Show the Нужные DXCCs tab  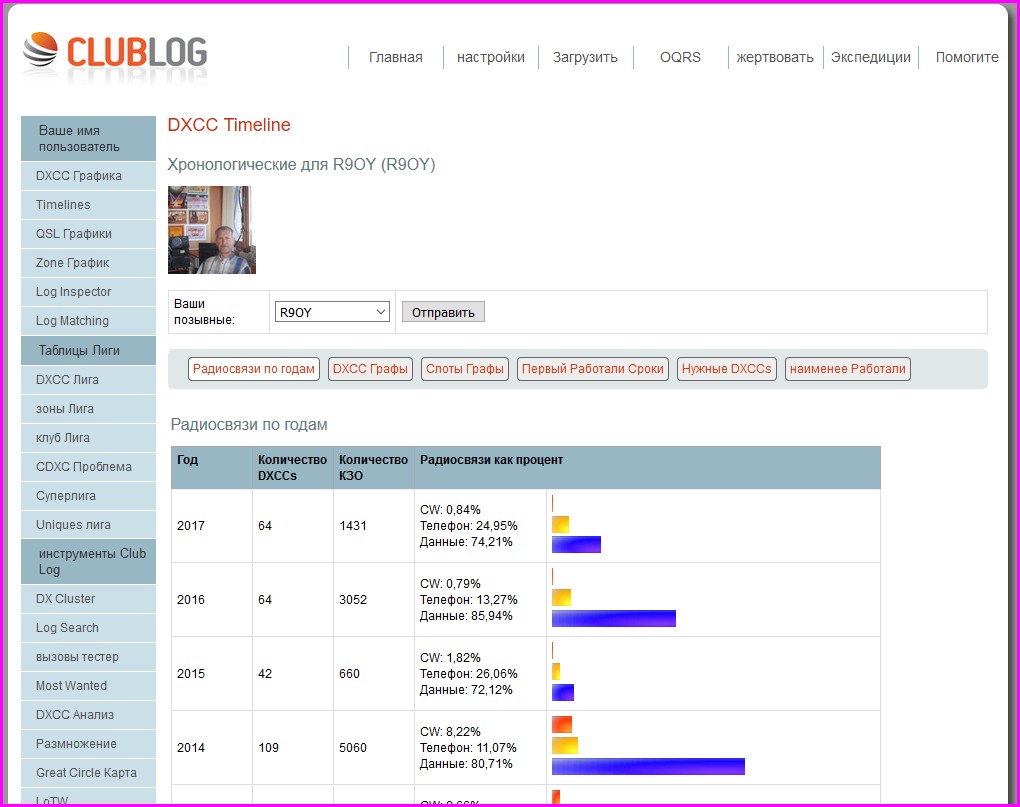[726, 369]
